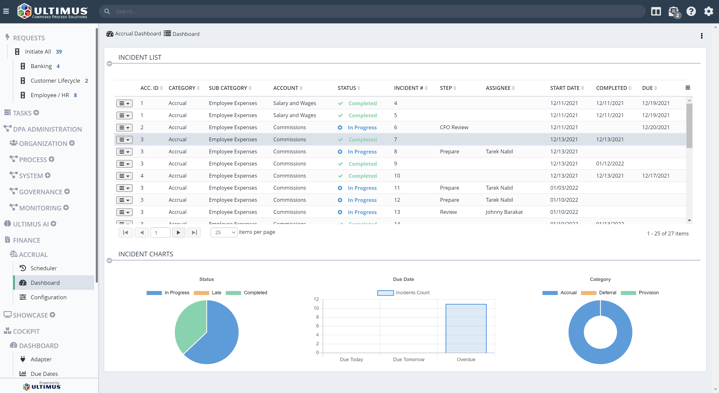Open row actions dropdown for incident 5

124,116
